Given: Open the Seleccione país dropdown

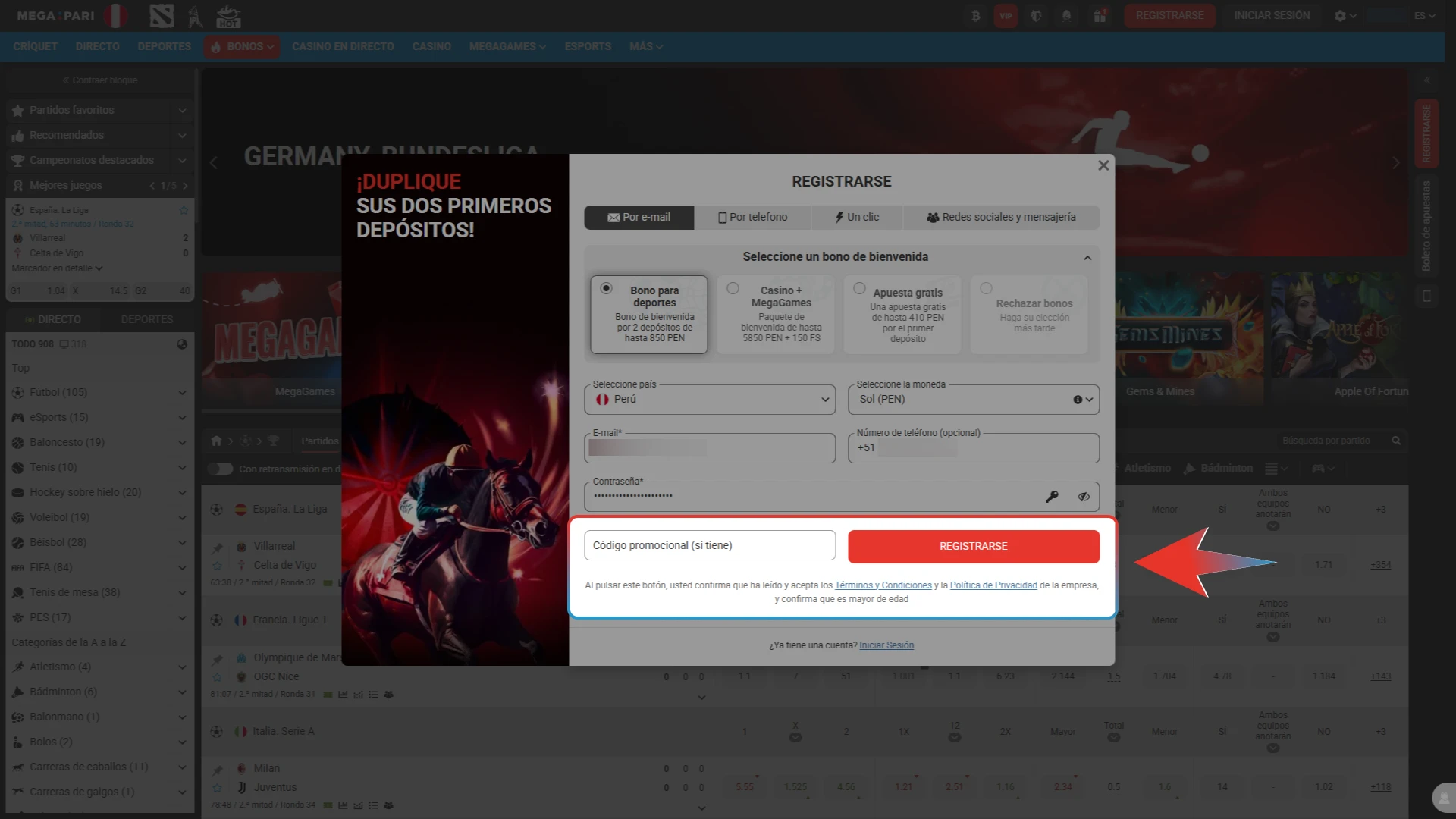Looking at the screenshot, I should point(710,400).
